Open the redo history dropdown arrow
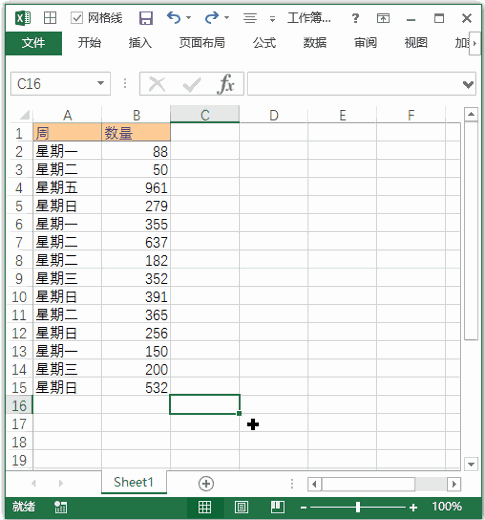Viewport: 485px width, 520px height. coord(227,17)
